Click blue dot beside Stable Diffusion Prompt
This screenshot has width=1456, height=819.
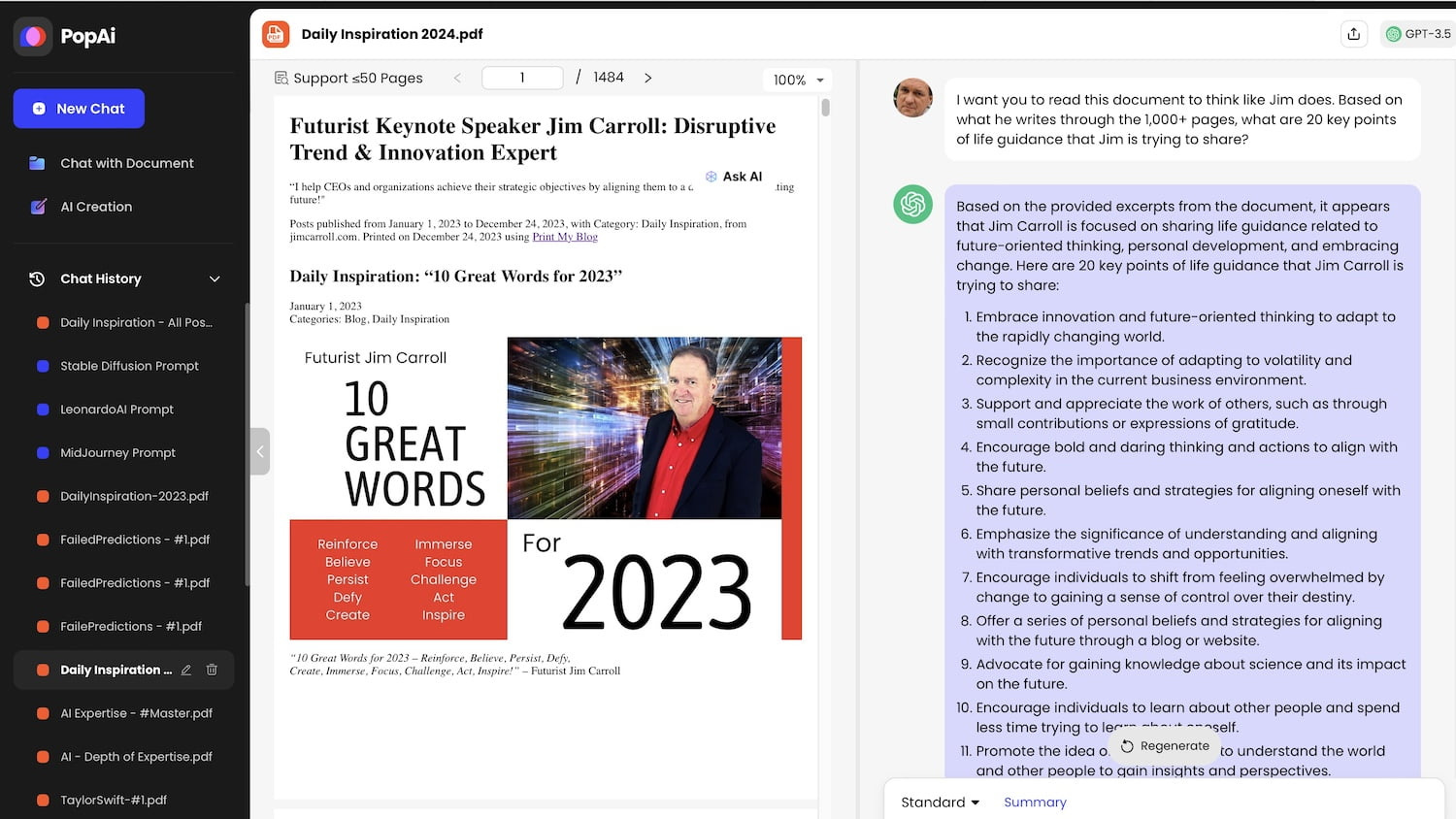click(43, 366)
